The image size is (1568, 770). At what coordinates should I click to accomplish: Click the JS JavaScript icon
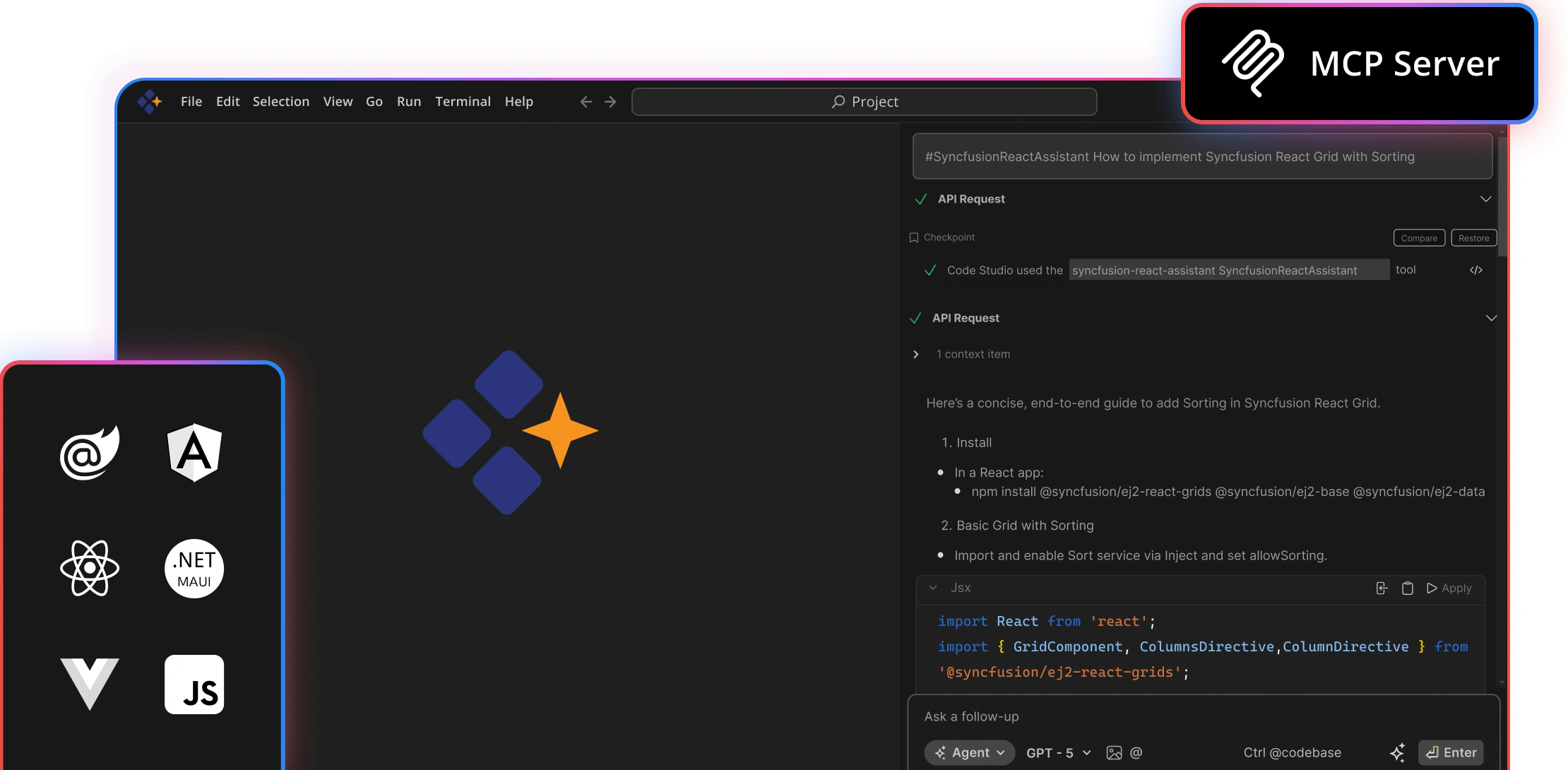[x=194, y=685]
